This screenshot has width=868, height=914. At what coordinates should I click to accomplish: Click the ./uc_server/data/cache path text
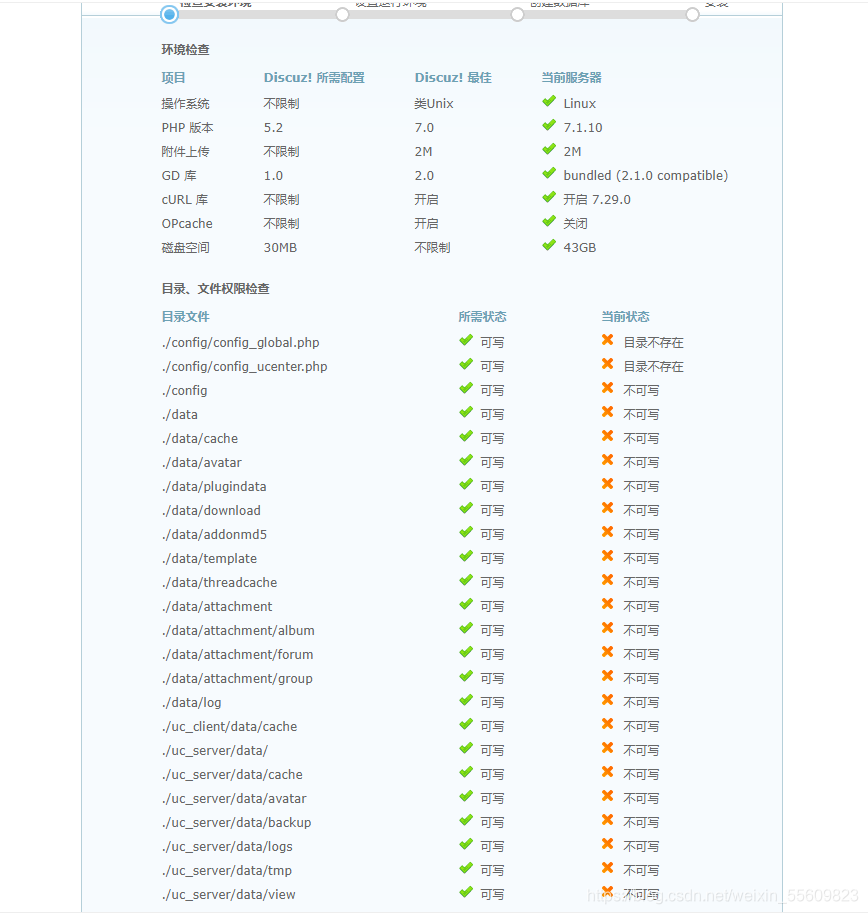click(232, 775)
